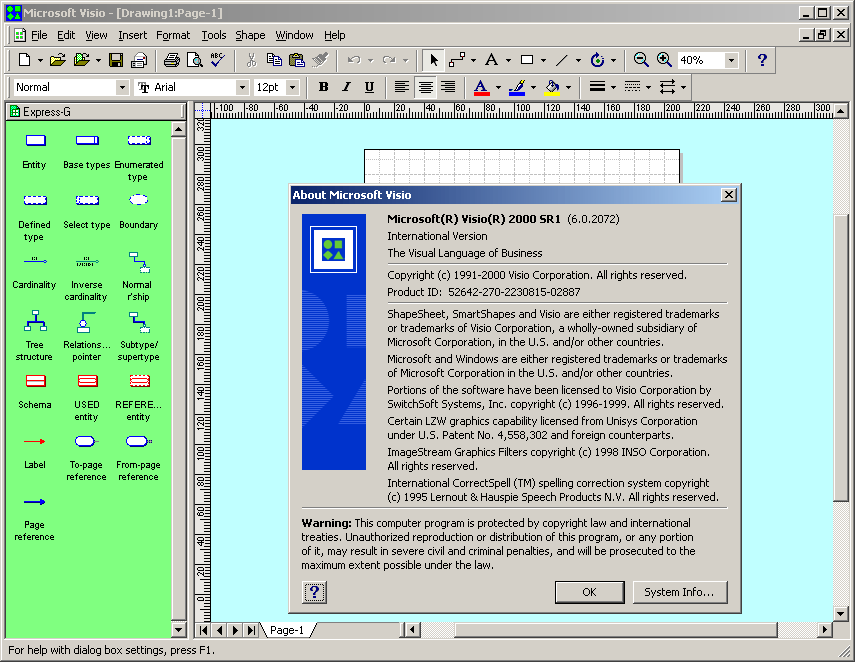Run the Spelling check icon
Screen dimensions: 855x662
(x=218, y=60)
